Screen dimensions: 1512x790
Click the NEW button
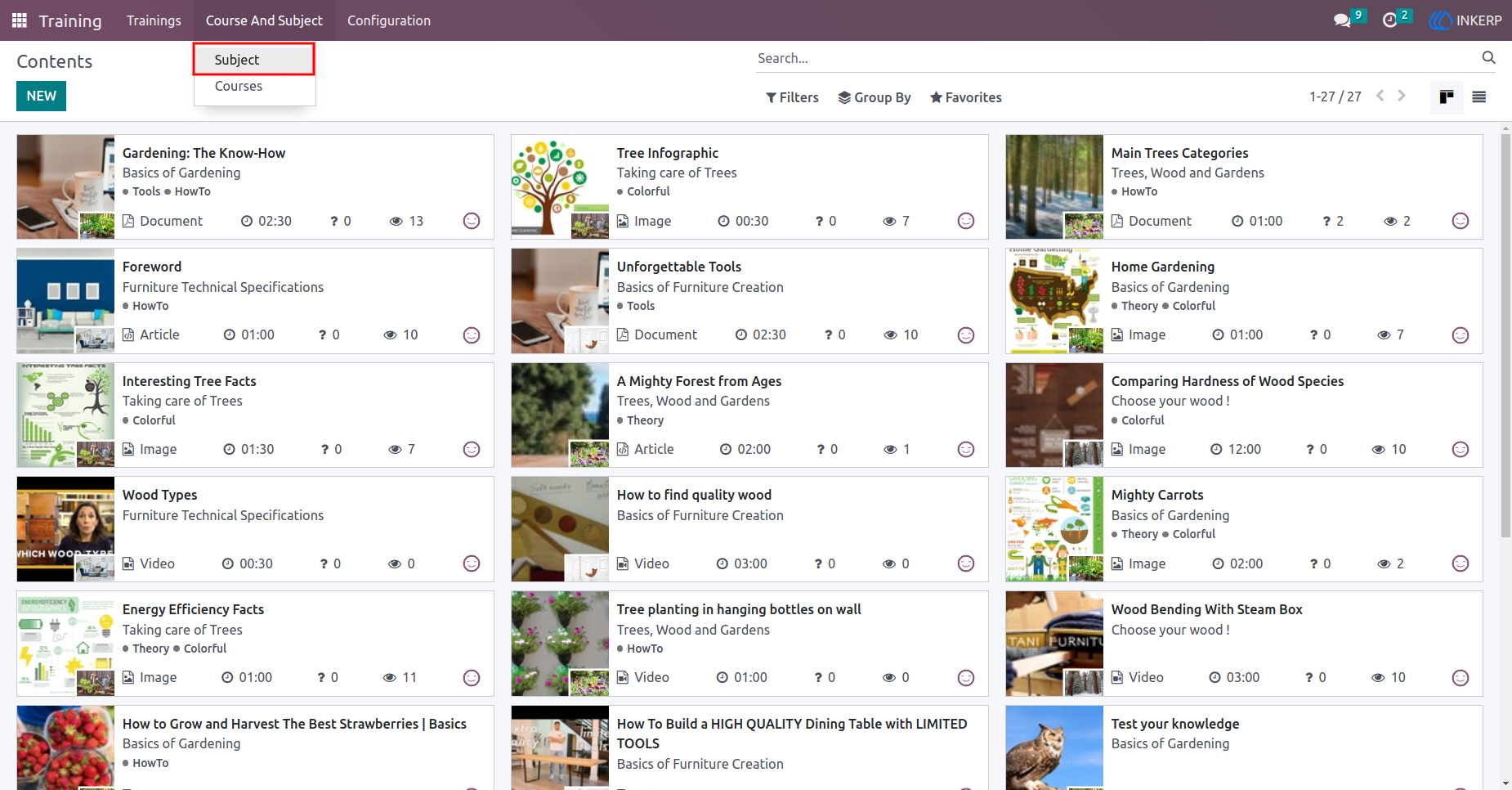(x=41, y=96)
